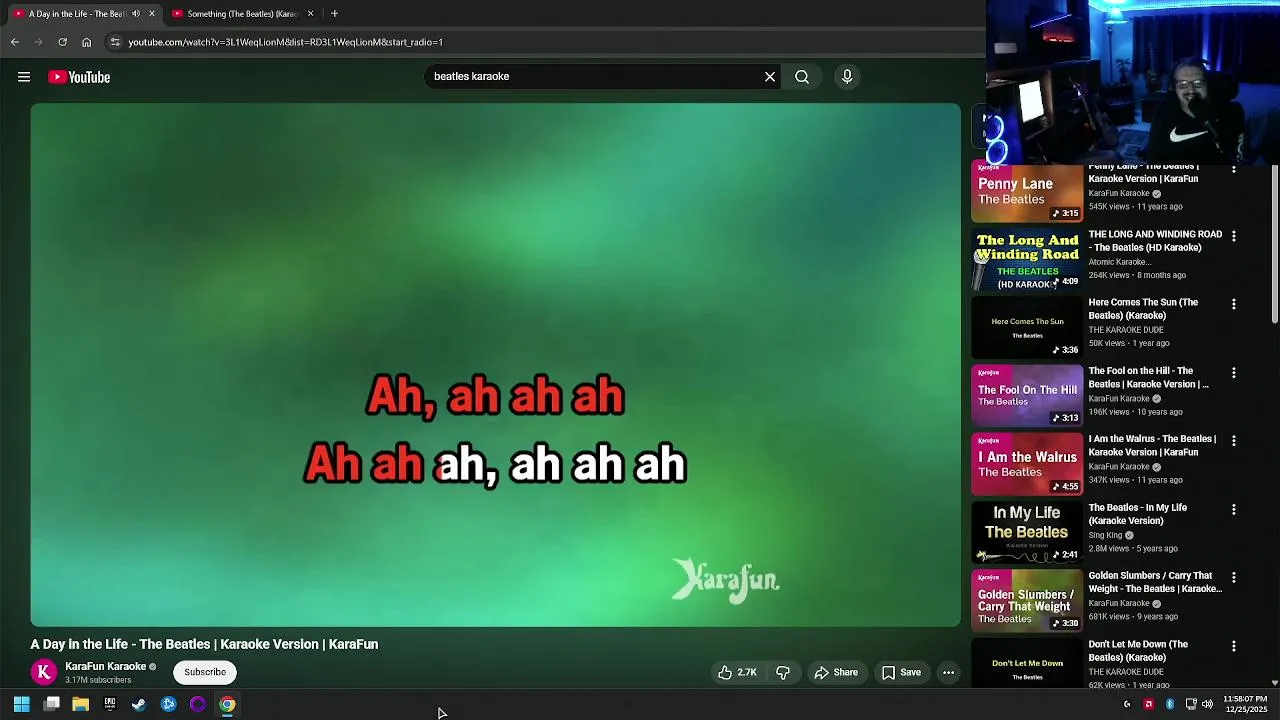This screenshot has height=720, width=1280.
Task: Open the more actions ellipsis under video
Action: (948, 673)
